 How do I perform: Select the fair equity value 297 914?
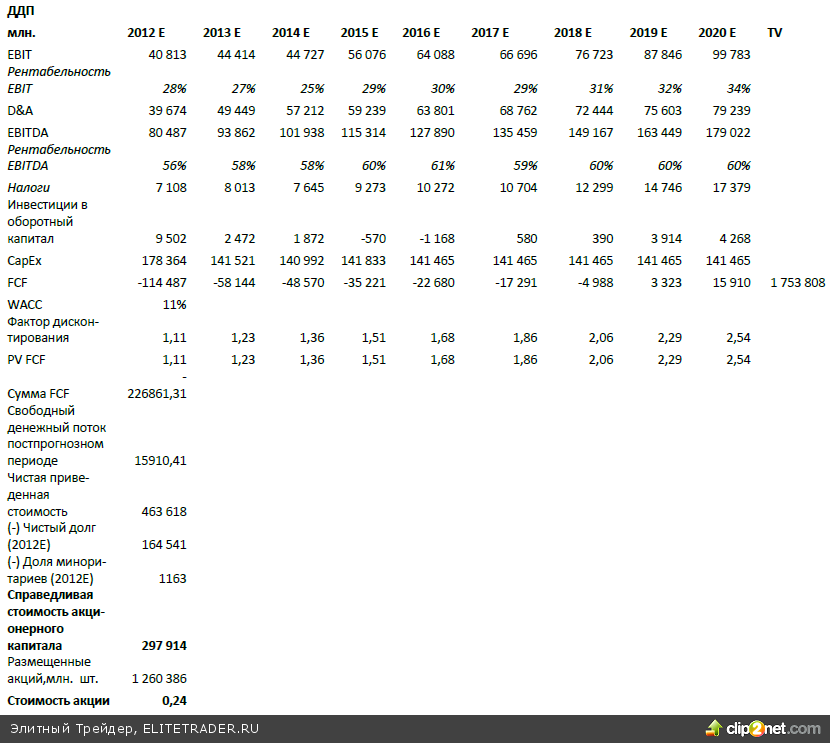[163, 646]
